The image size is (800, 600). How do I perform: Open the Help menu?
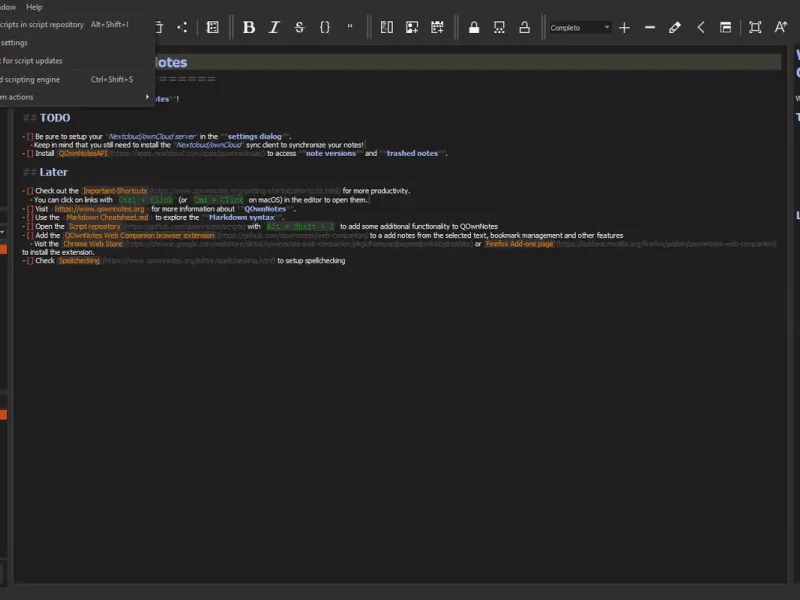[x=34, y=7]
